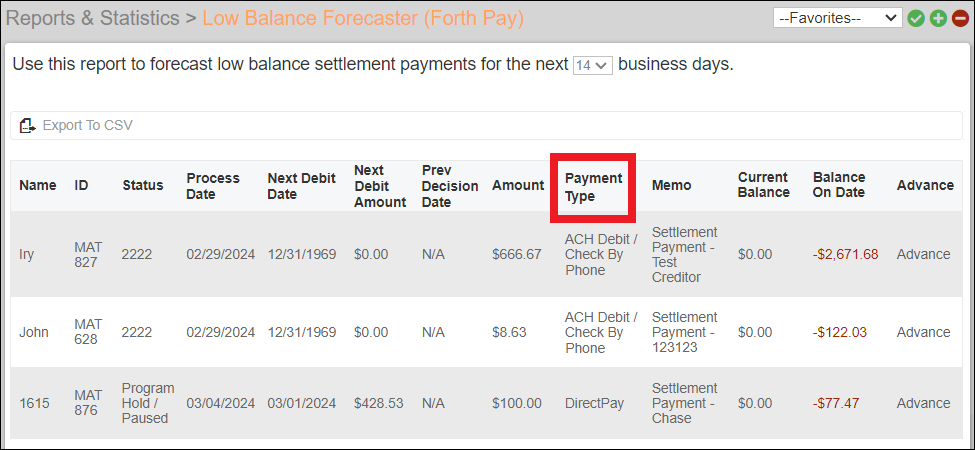Sort by the Payment Type column header
Image resolution: width=975 pixels, height=450 pixels.
(x=593, y=187)
